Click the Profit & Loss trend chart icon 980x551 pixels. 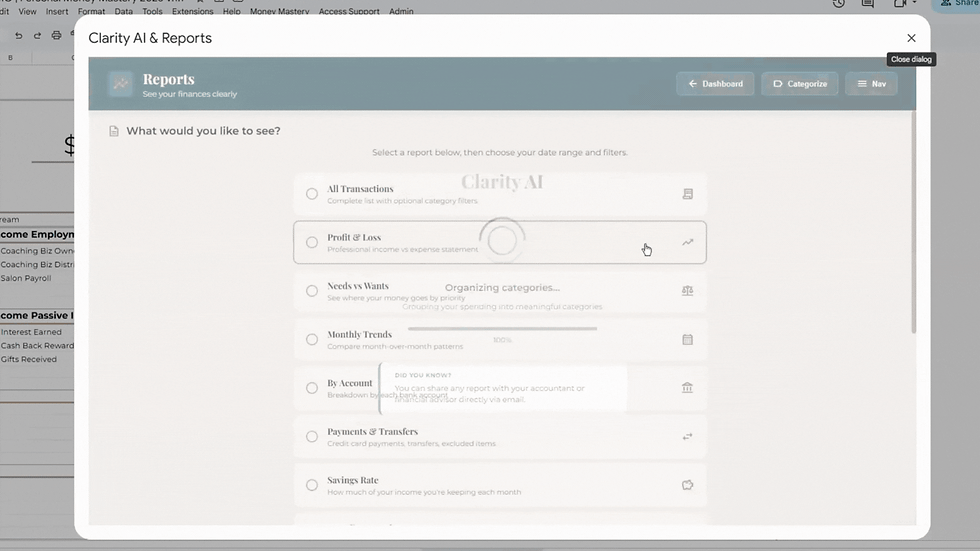coord(688,242)
